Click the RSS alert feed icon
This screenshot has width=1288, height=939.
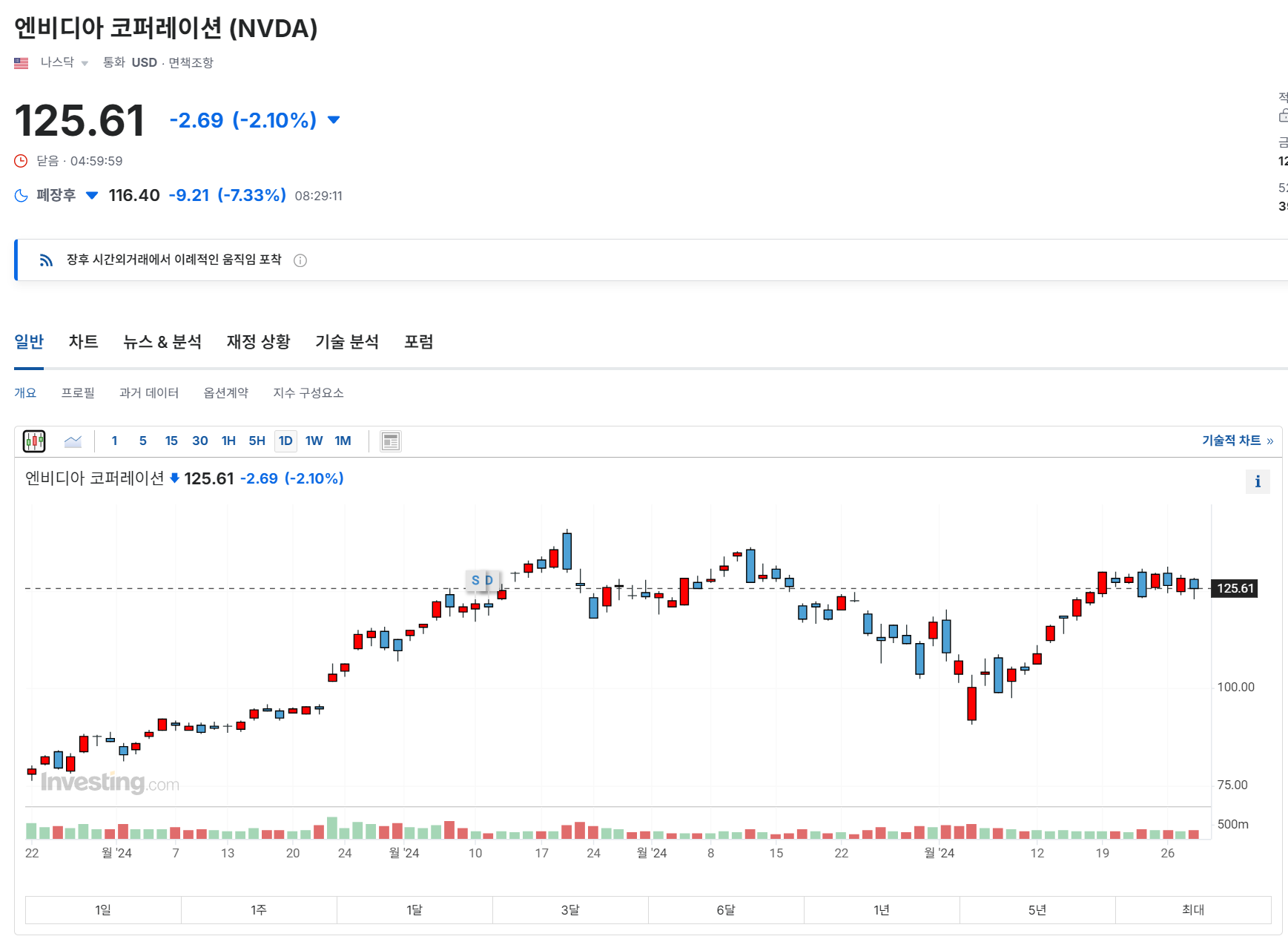pyautogui.click(x=47, y=260)
